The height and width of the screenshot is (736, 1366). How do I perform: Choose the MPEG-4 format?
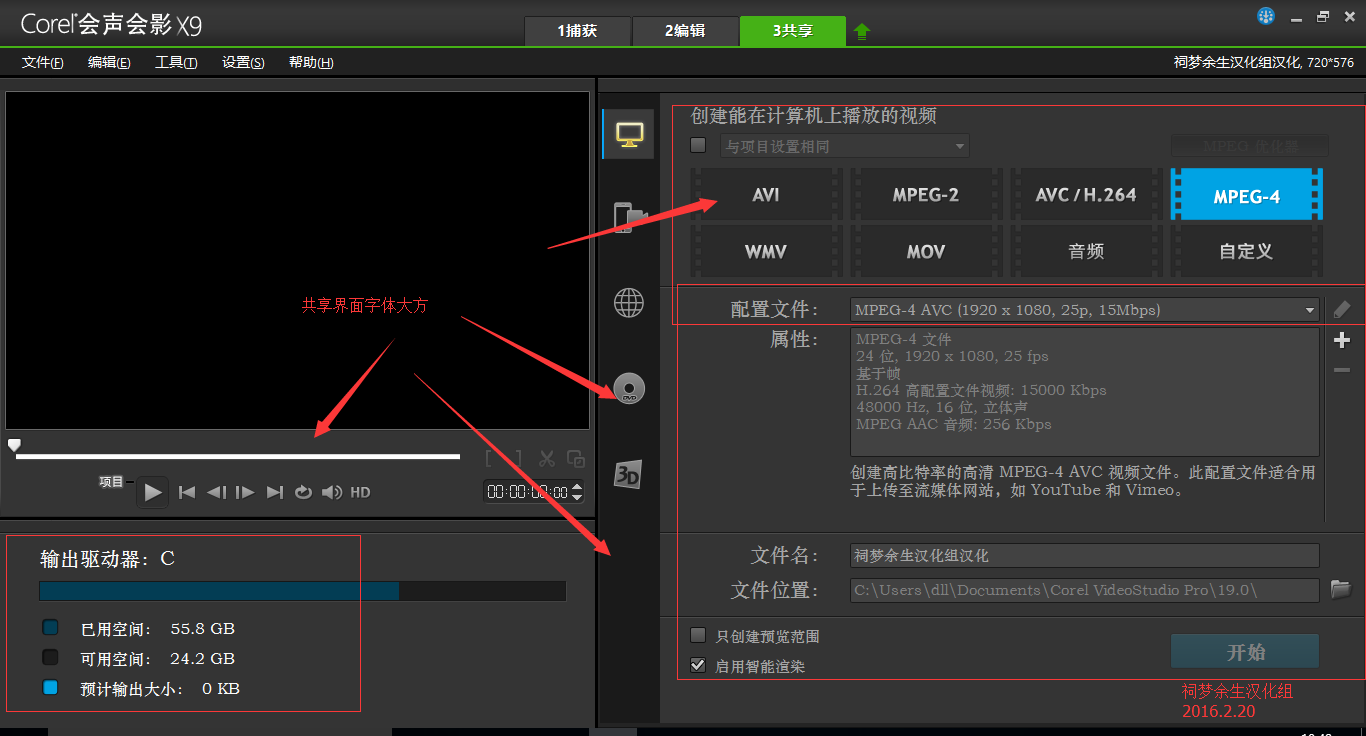pyautogui.click(x=1247, y=195)
